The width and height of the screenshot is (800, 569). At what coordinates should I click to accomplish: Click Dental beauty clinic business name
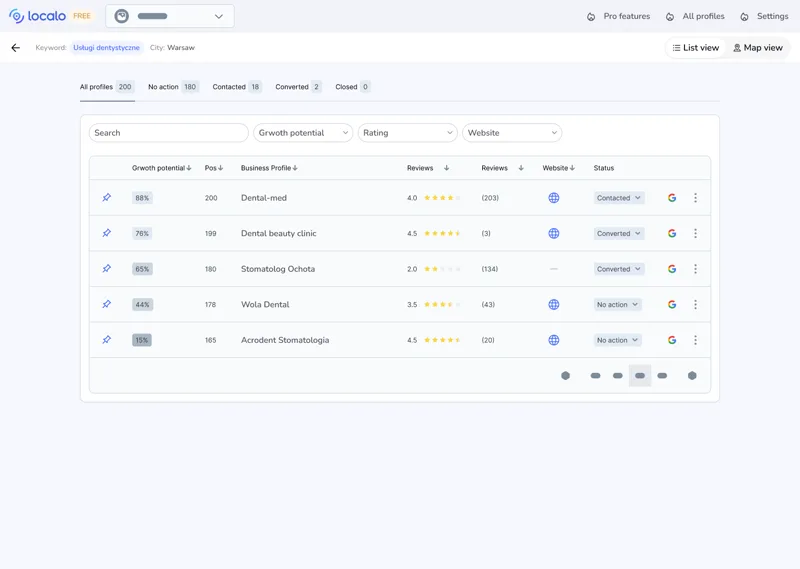point(279,233)
